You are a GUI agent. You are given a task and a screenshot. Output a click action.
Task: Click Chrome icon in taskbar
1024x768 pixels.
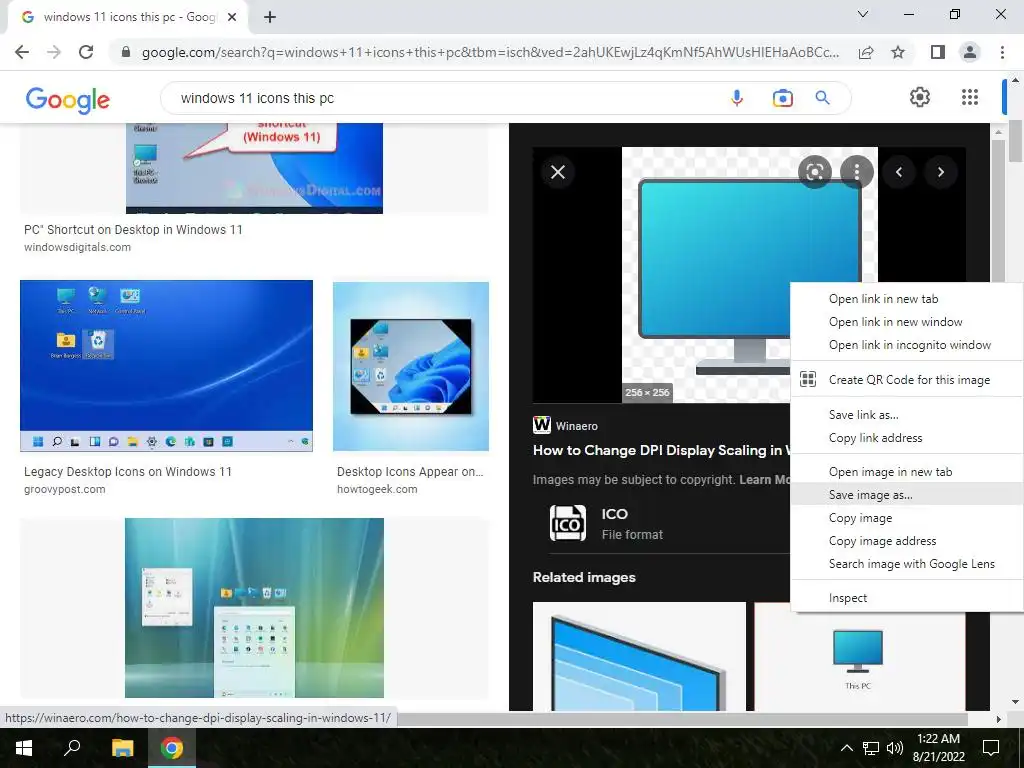[172, 748]
